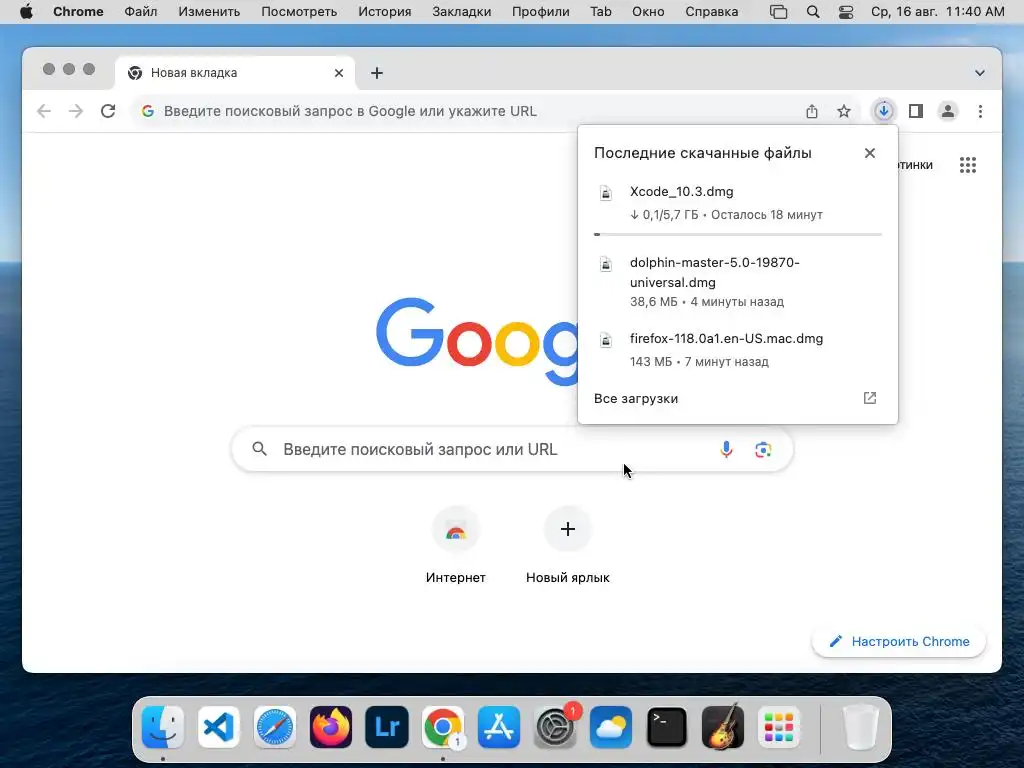This screenshot has width=1024, height=768.
Task: Open the Закладки menu
Action: [462, 12]
